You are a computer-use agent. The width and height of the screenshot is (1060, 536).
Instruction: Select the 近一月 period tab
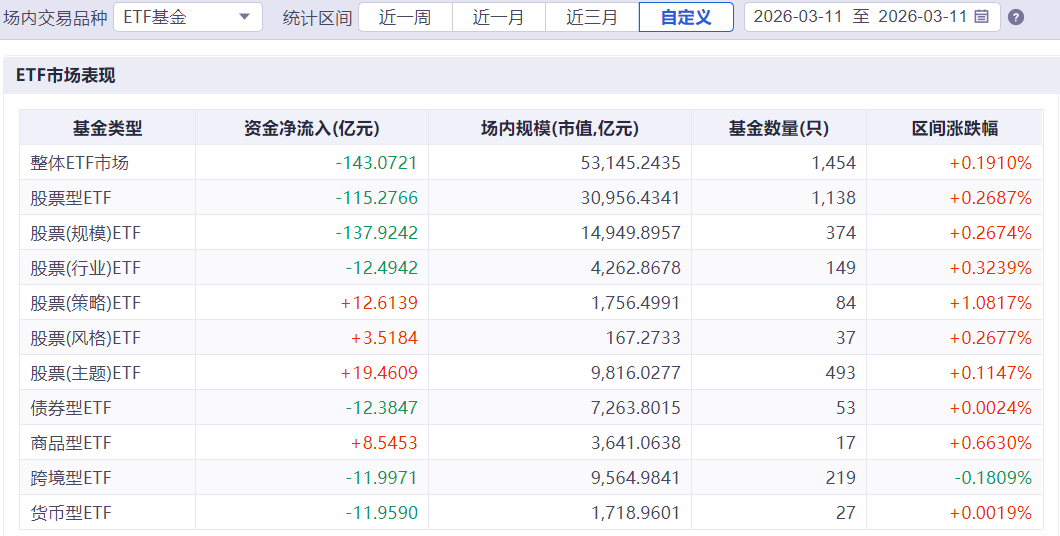[x=498, y=17]
